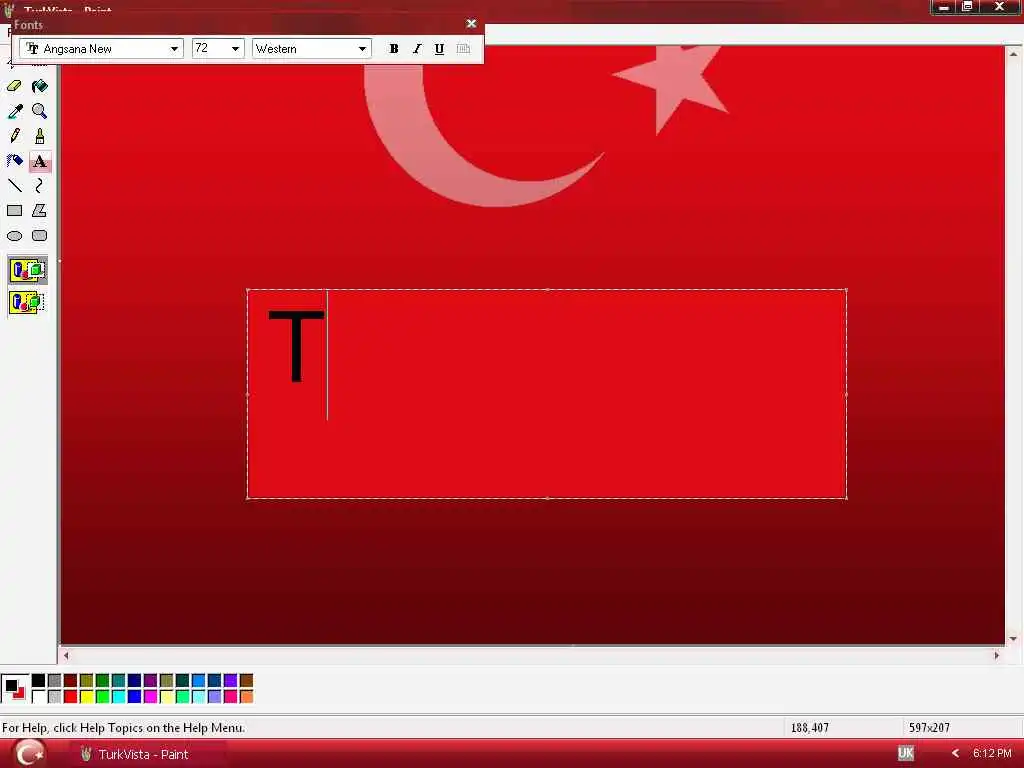Pick the orange color swatch
1024x768 pixels.
coord(246,697)
